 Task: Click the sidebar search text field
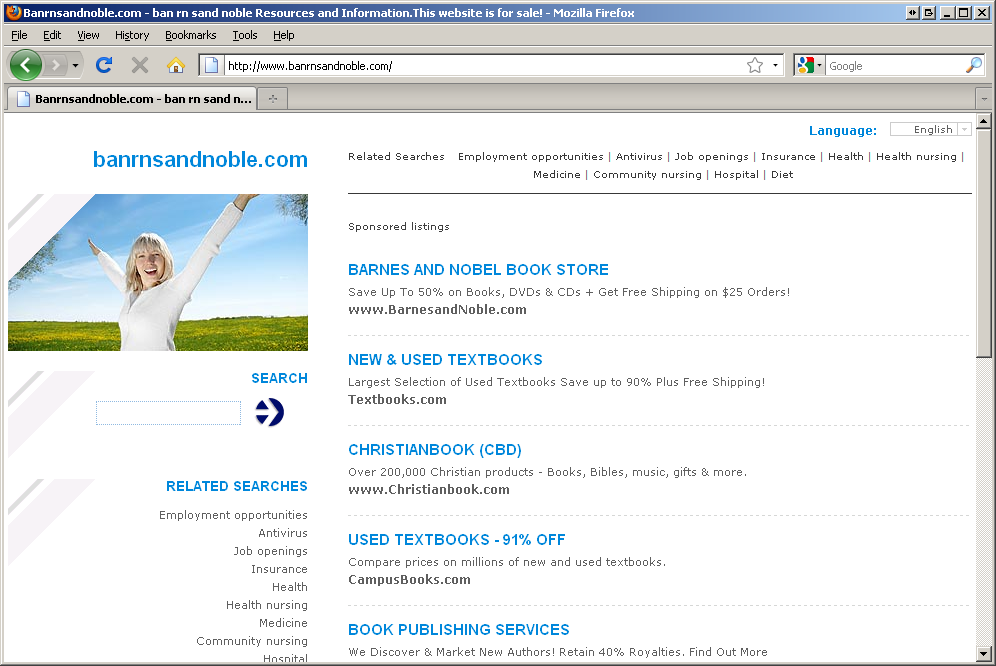[168, 412]
